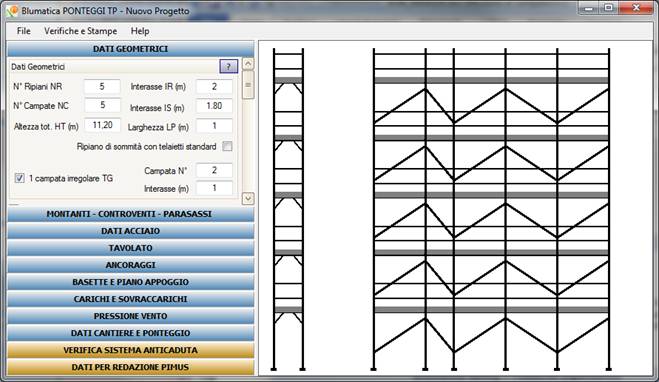This screenshot has height=382, width=659.
Task: Click the scrollbar up arrow
Action: [x=248, y=64]
